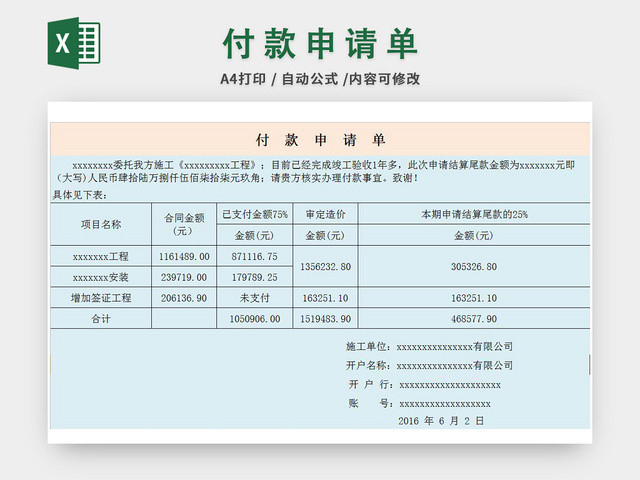
Task: Click the 未支付 cell
Action: (x=255, y=298)
